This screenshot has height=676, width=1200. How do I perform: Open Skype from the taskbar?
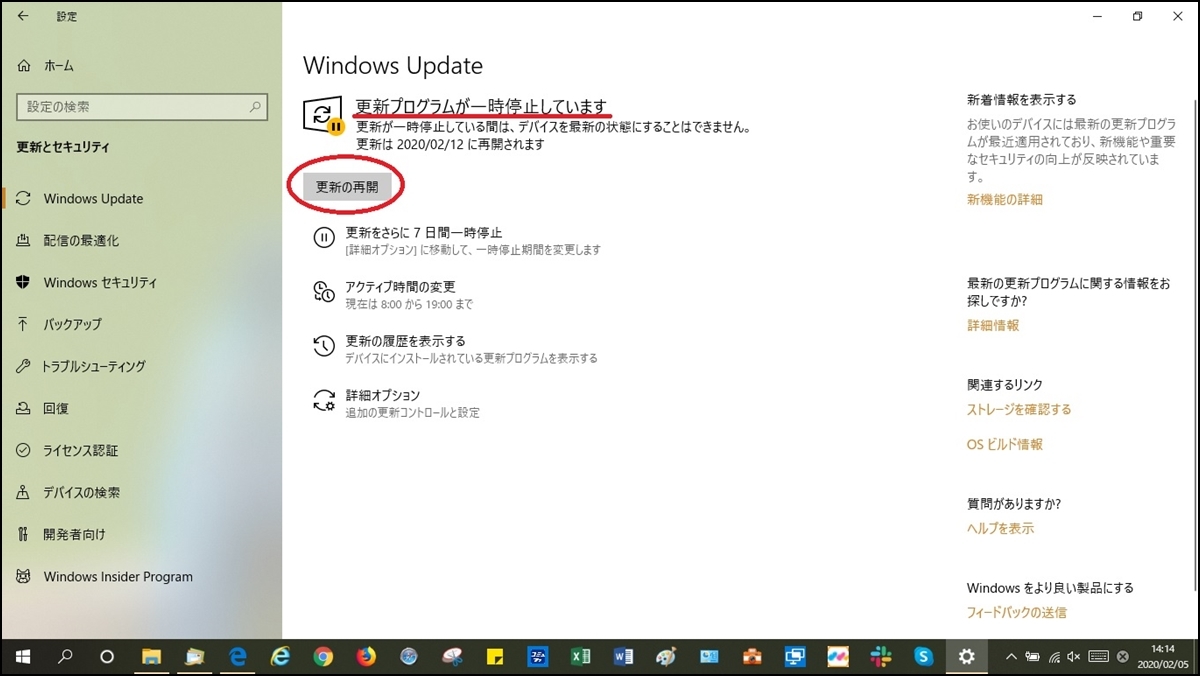tap(924, 657)
